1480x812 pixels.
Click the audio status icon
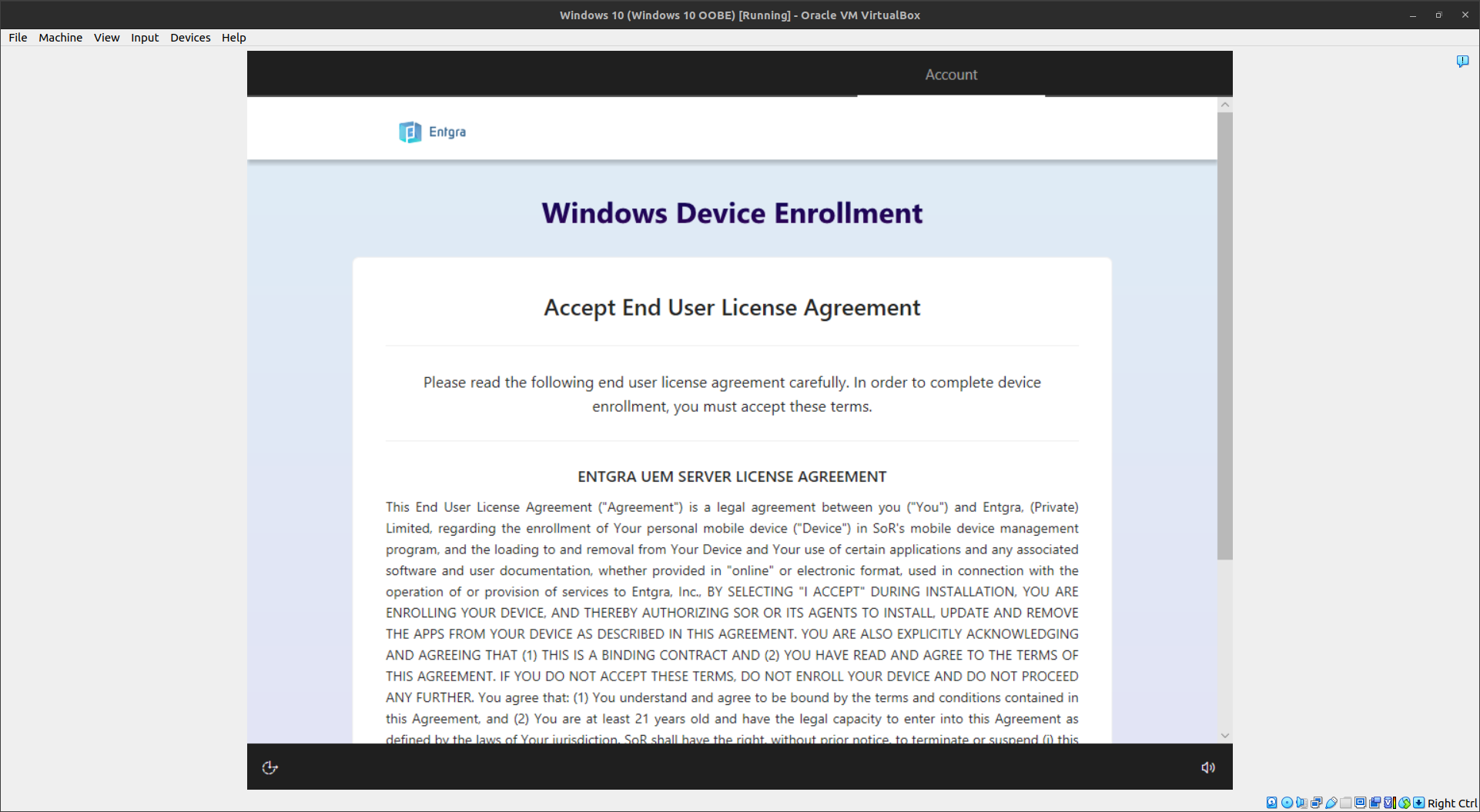[x=1301, y=803]
